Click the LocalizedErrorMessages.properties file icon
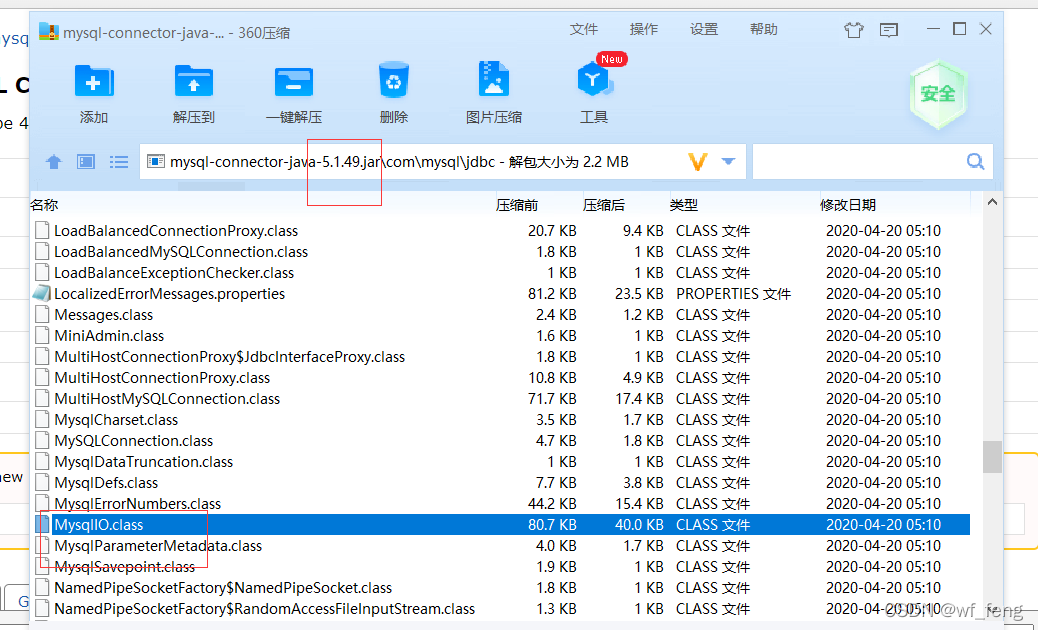Image resolution: width=1038 pixels, height=630 pixels. [42, 293]
